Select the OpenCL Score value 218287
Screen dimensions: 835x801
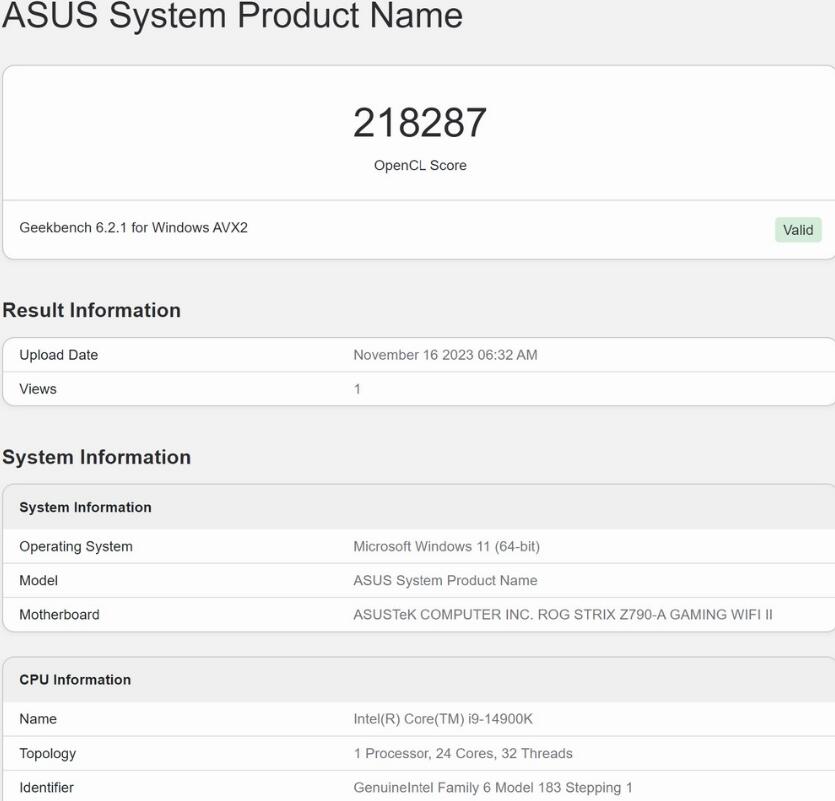point(419,123)
